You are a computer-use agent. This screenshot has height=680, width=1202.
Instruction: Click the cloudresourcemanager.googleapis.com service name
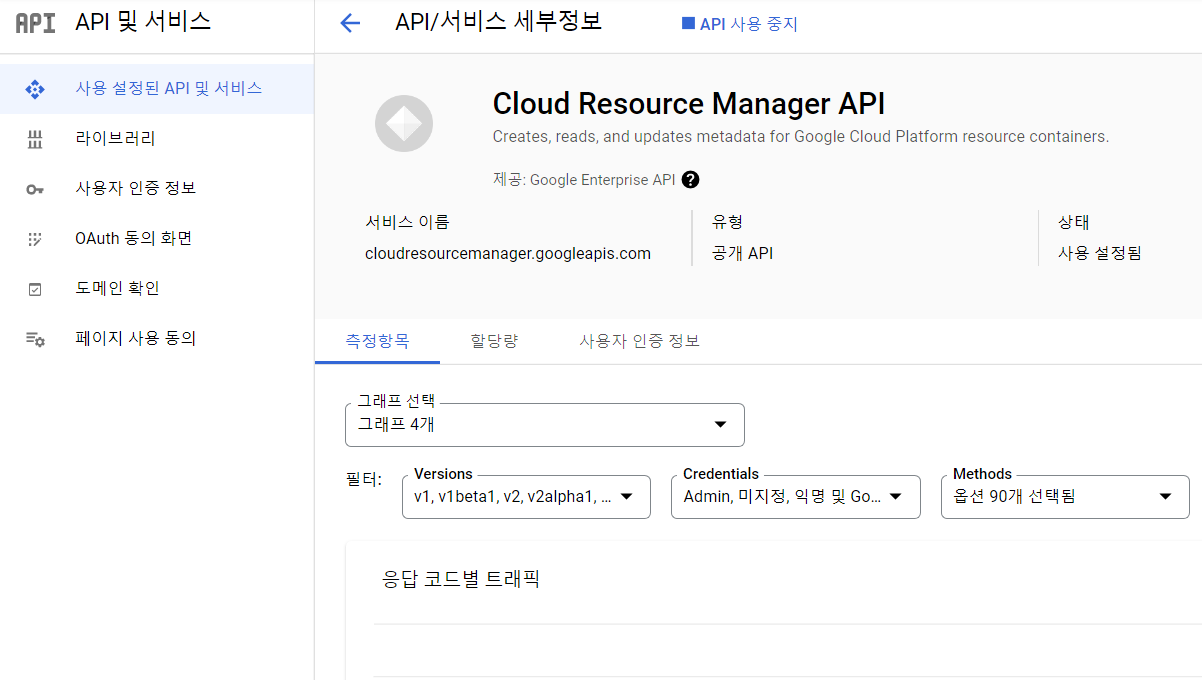[x=508, y=254]
